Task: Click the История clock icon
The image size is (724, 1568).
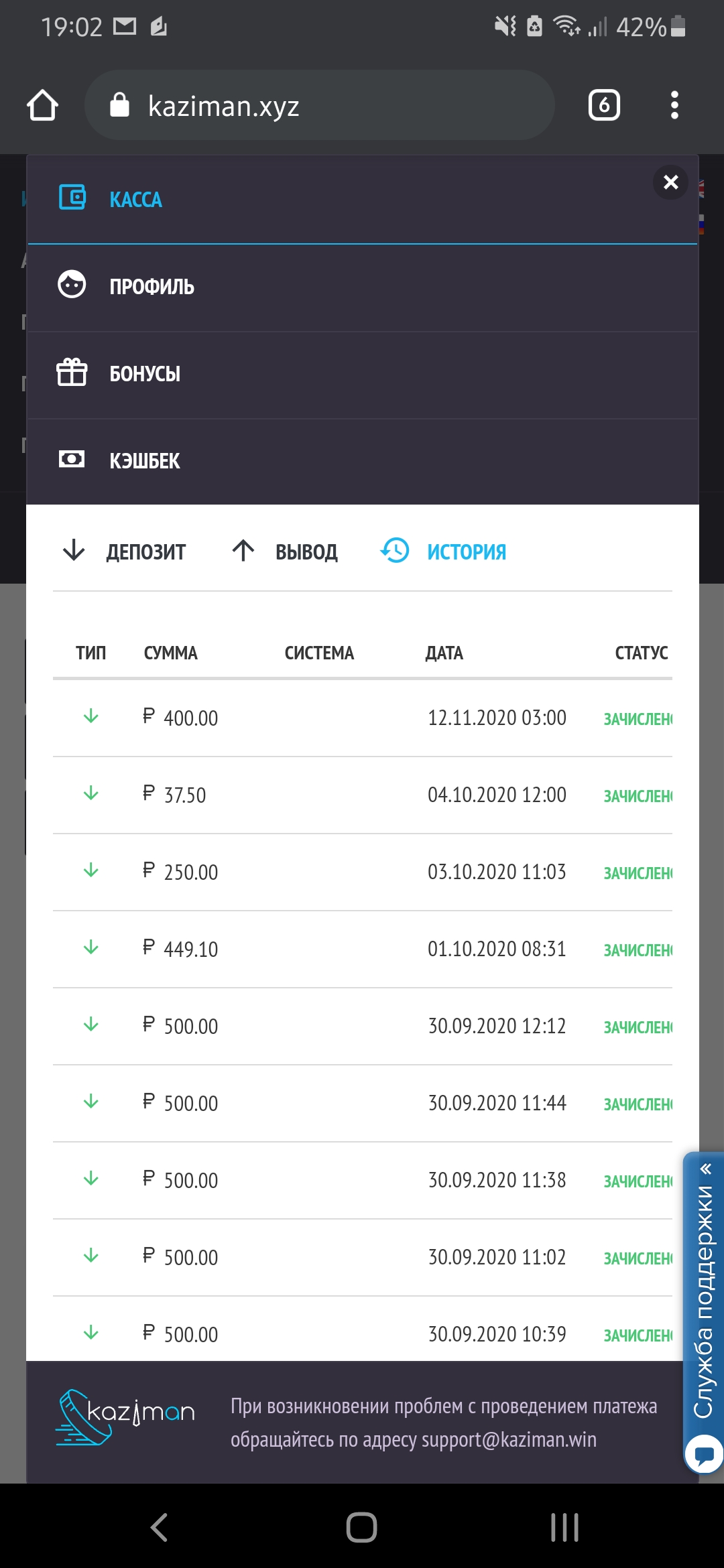Action: click(x=395, y=551)
